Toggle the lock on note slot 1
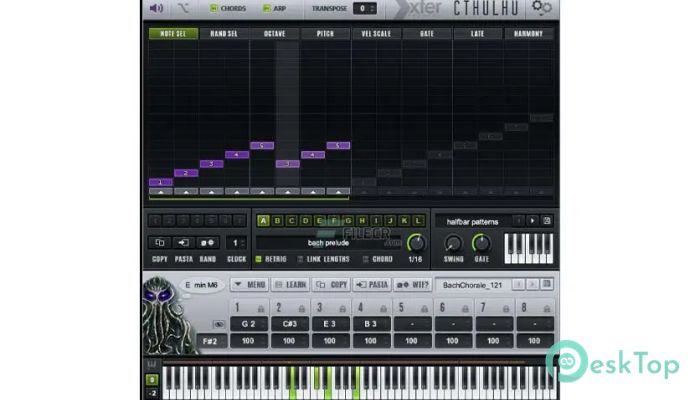This screenshot has height=400, width=700. point(261,308)
